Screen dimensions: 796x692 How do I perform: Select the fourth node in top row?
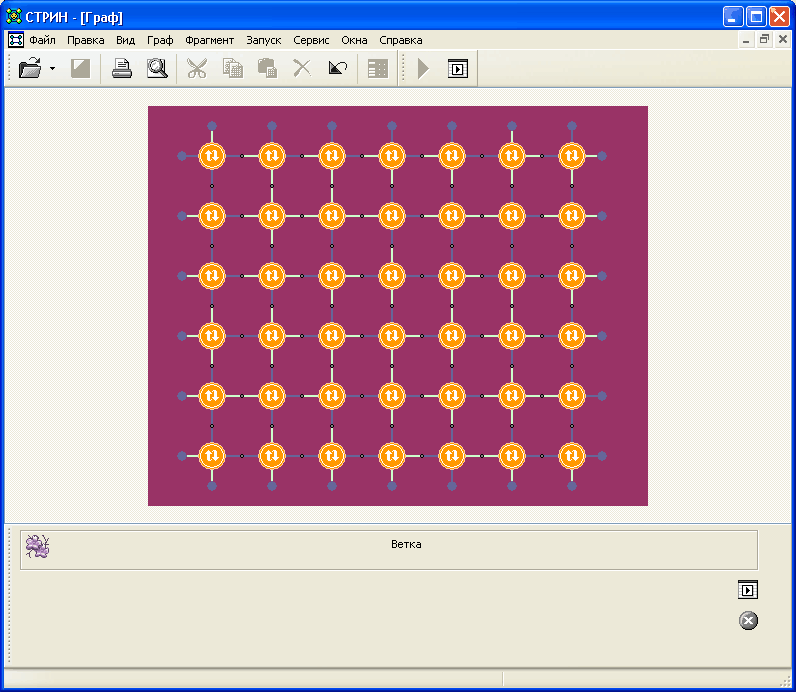tap(392, 156)
